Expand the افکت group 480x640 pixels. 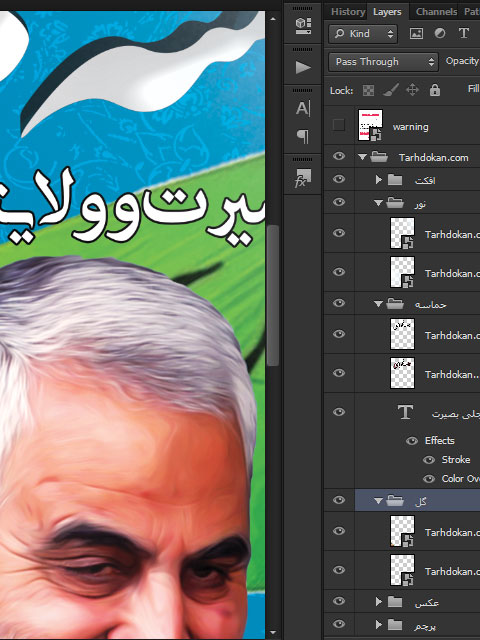pos(378,180)
